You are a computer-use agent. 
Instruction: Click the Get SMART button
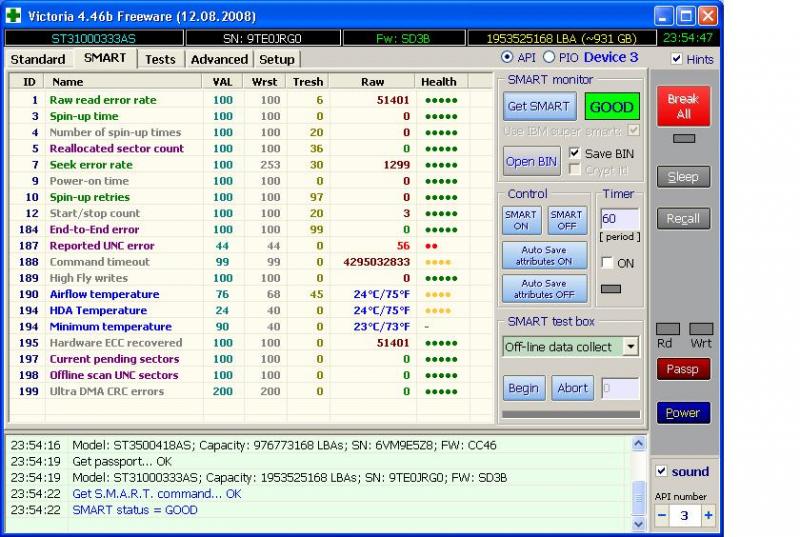tap(539, 106)
